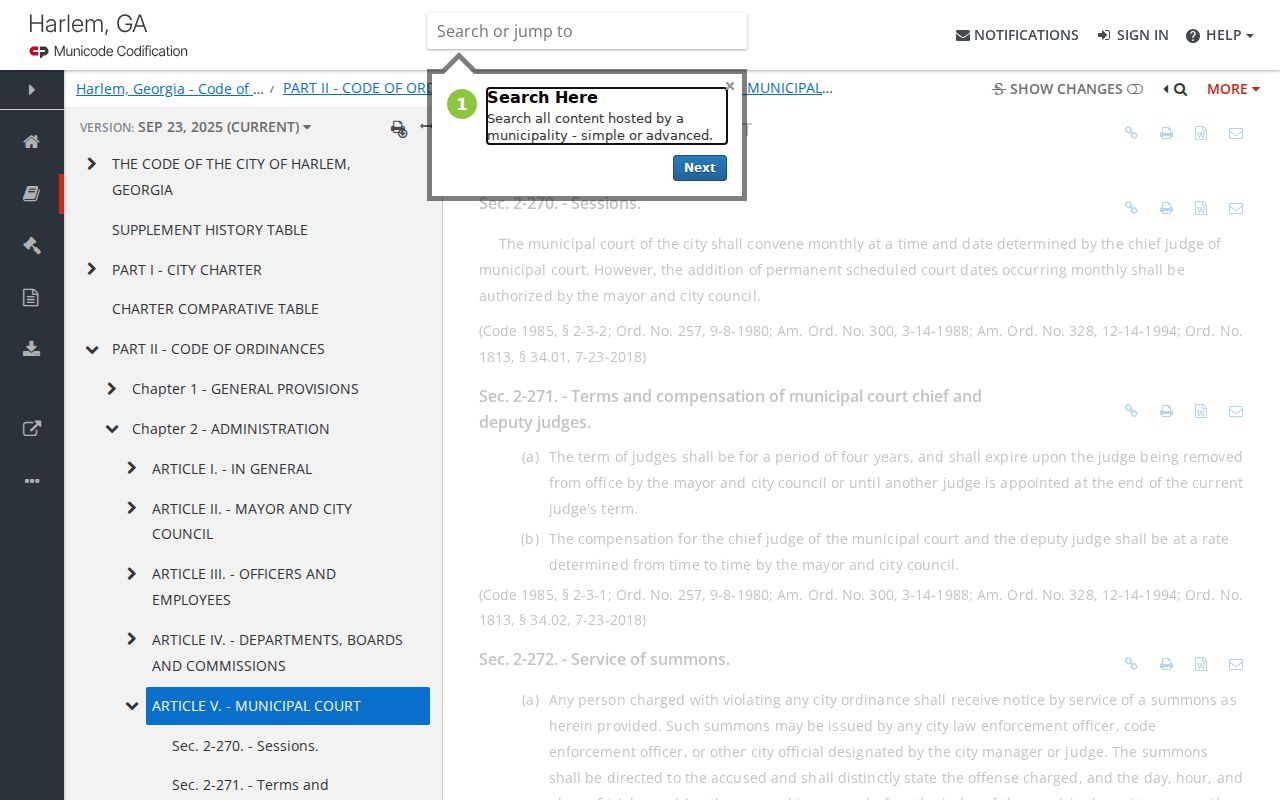Screen dimensions: 1280x800
Task: Email icon for Sec. 2-270
Action: pos(1236,208)
